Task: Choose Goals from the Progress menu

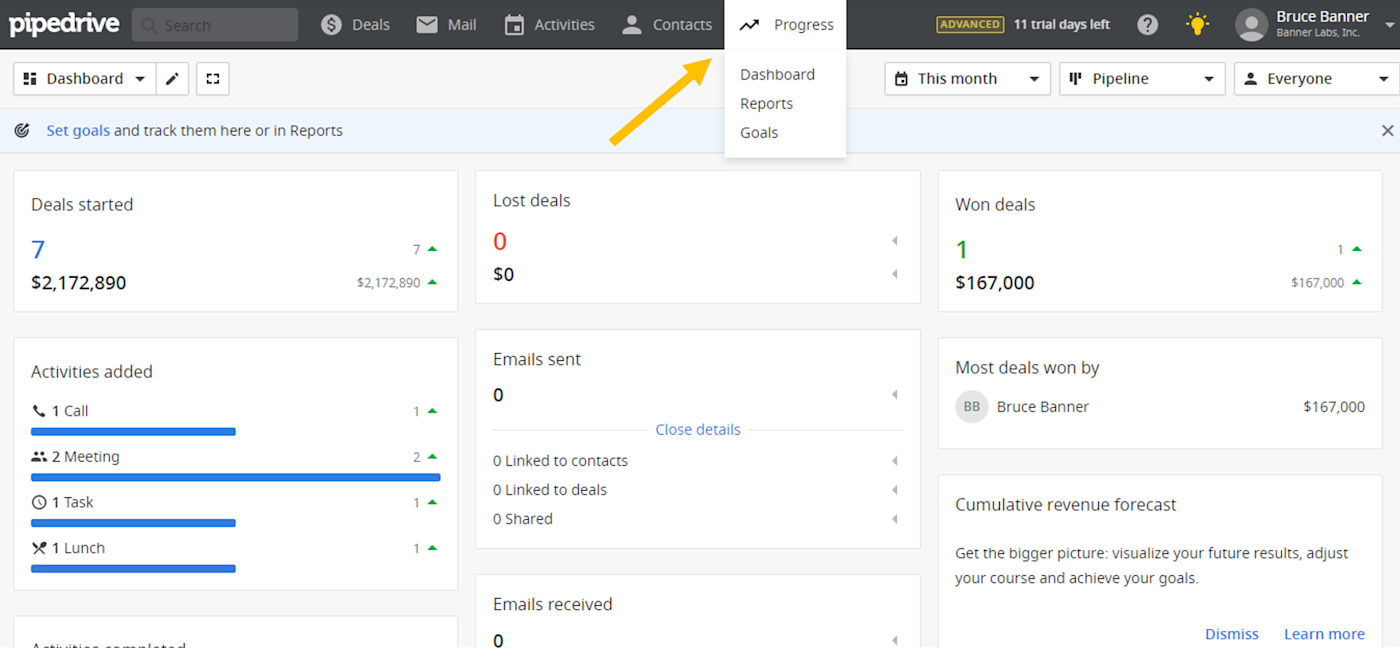Action: (x=759, y=133)
